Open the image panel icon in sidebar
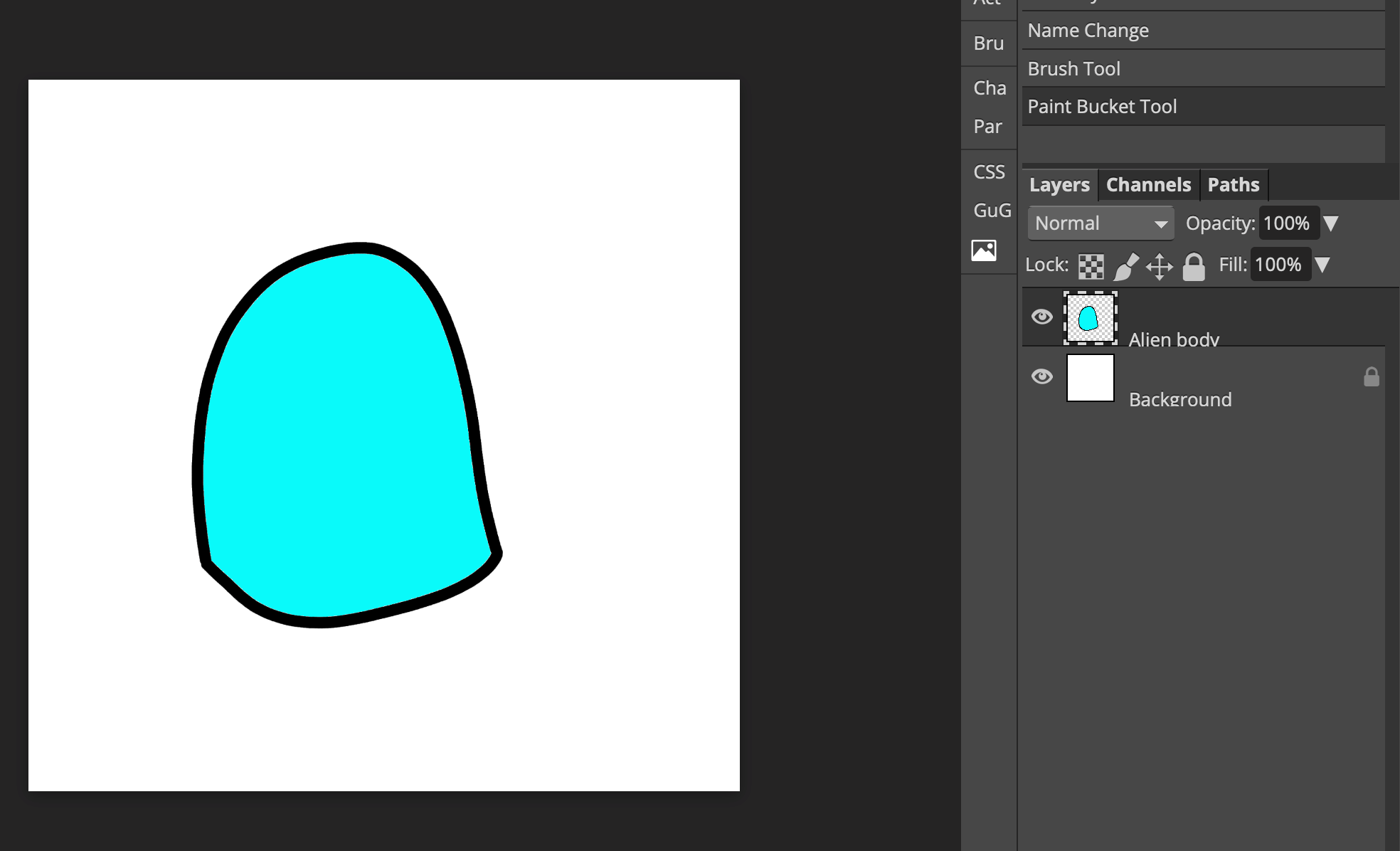 (x=984, y=250)
